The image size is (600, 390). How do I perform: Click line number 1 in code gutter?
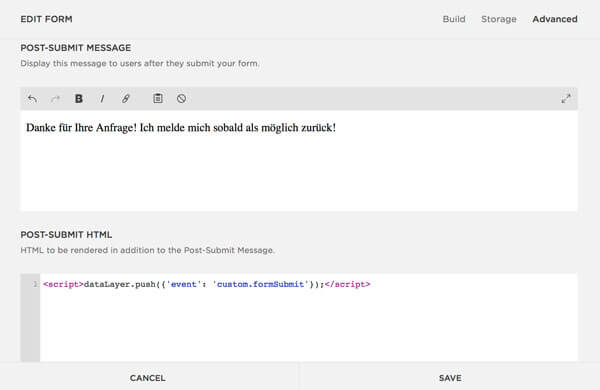pyautogui.click(x=35, y=284)
